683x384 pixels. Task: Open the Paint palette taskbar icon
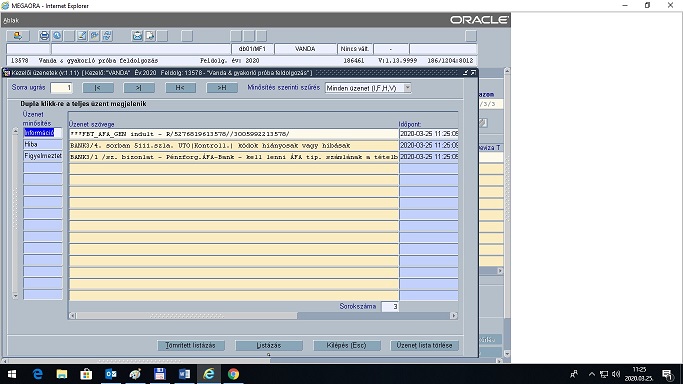coord(135,374)
